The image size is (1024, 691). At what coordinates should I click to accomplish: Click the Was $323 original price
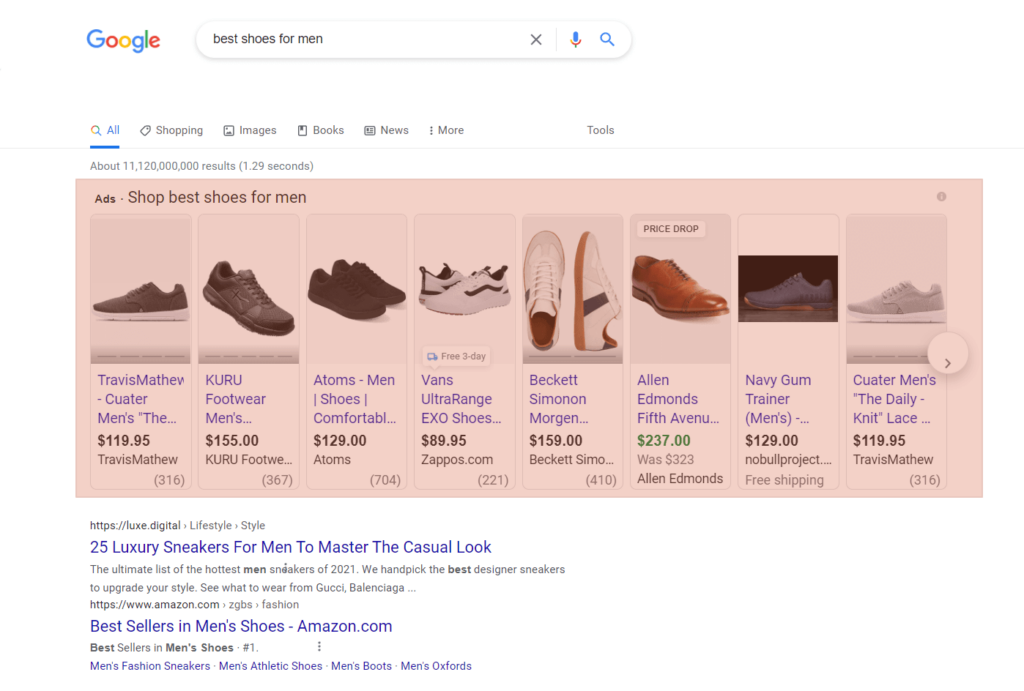(x=665, y=460)
